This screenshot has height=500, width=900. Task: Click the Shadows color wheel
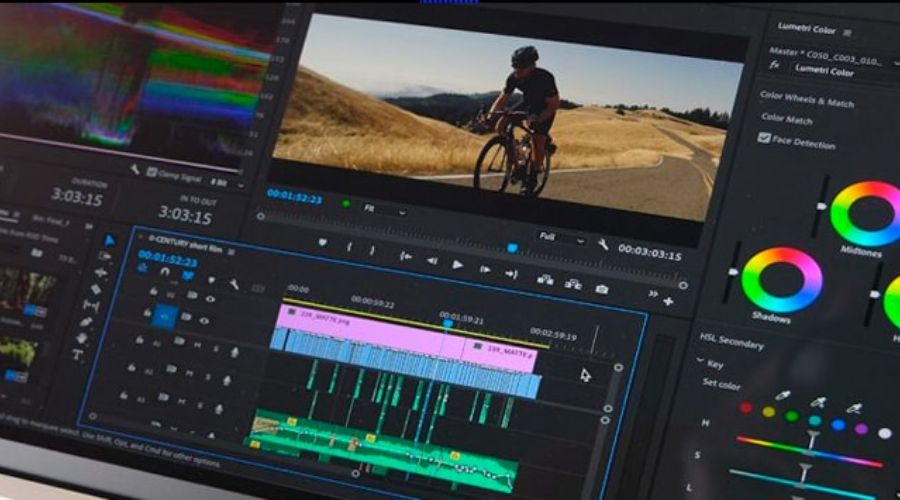(782, 280)
